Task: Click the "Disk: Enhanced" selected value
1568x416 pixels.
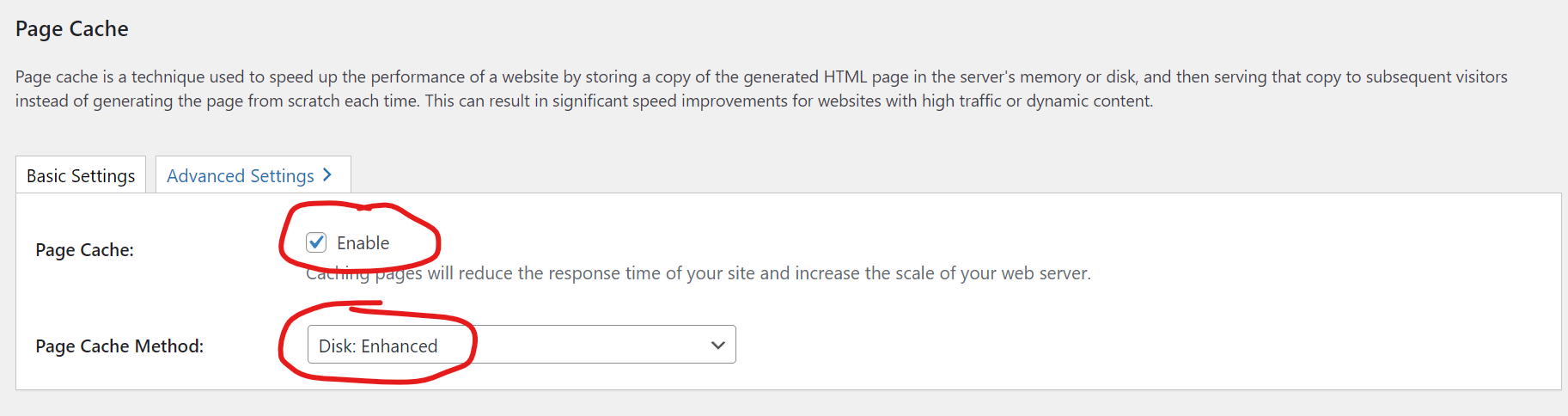Action: 378,346
